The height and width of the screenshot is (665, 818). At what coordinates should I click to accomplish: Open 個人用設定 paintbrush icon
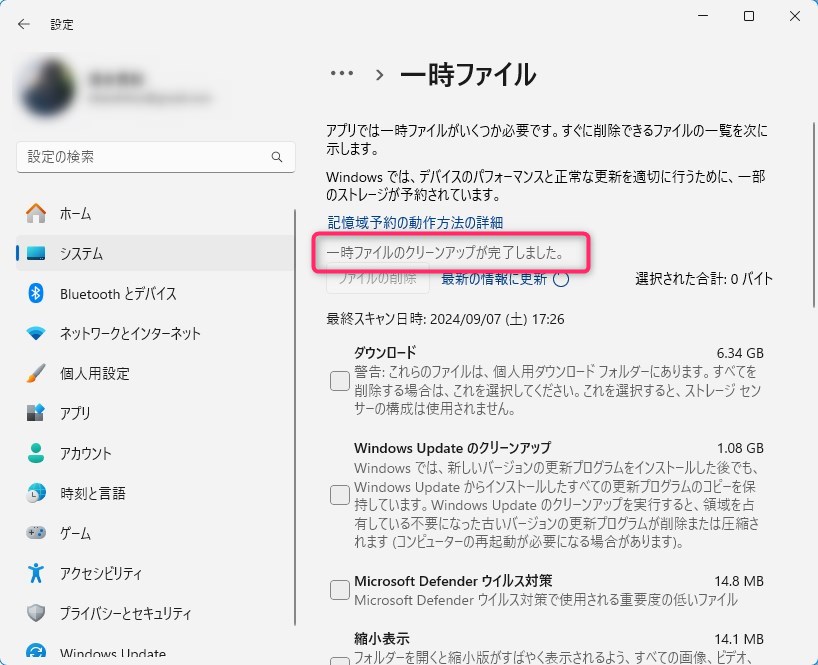[36, 373]
